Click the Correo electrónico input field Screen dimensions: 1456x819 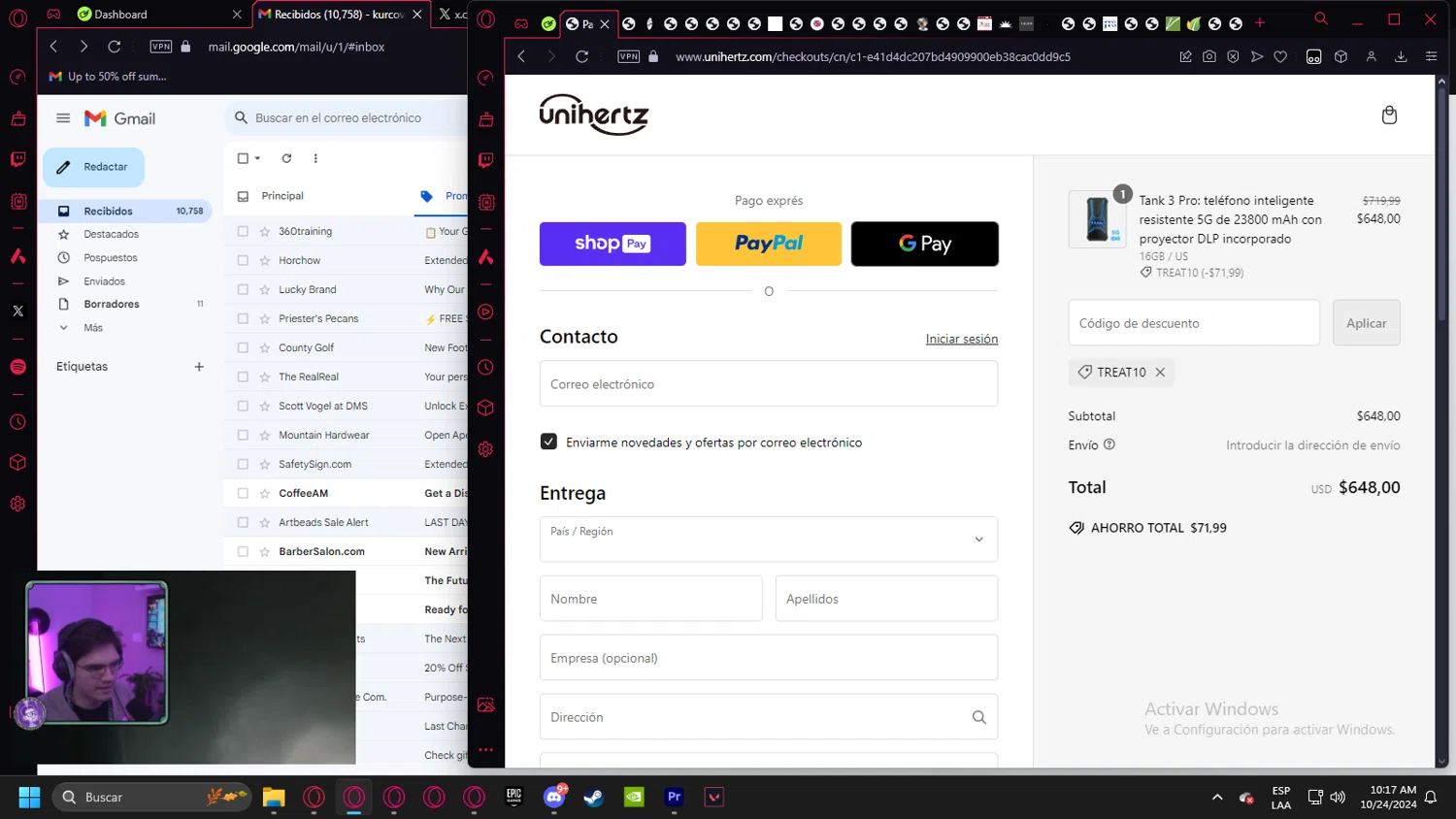pos(769,384)
